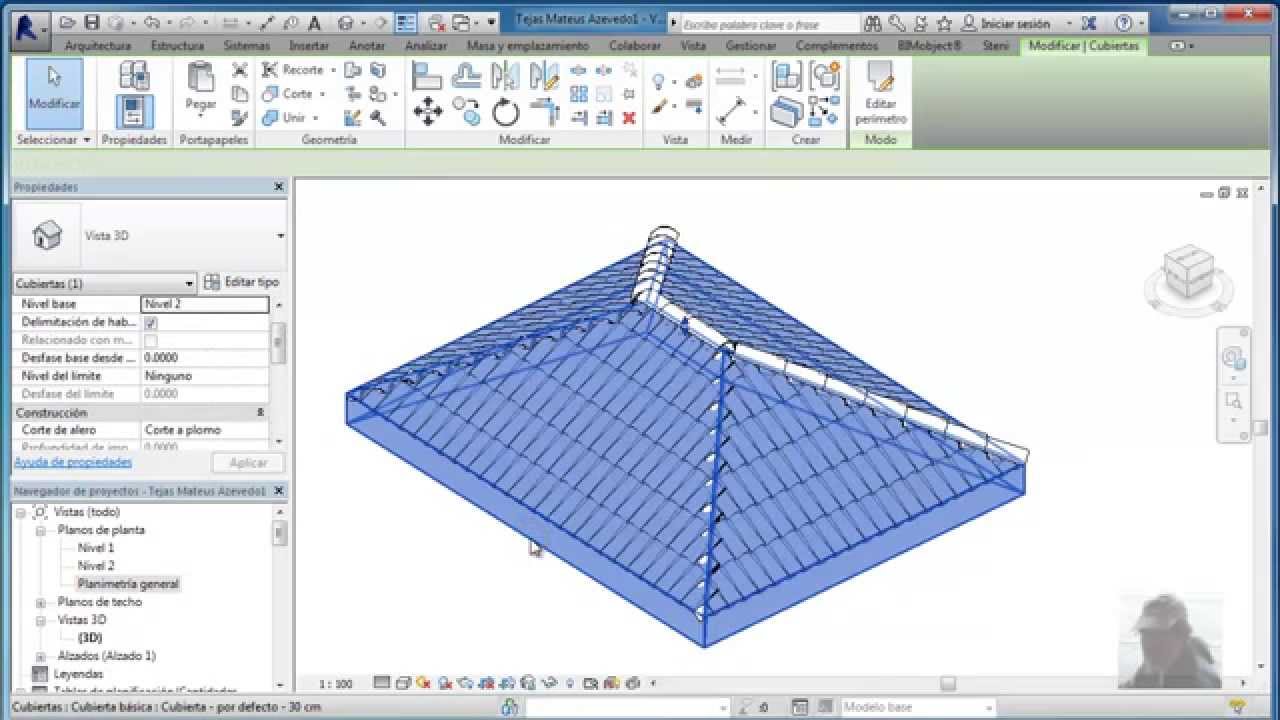Select Planimetría general view
The width and height of the screenshot is (1280, 720).
128,584
